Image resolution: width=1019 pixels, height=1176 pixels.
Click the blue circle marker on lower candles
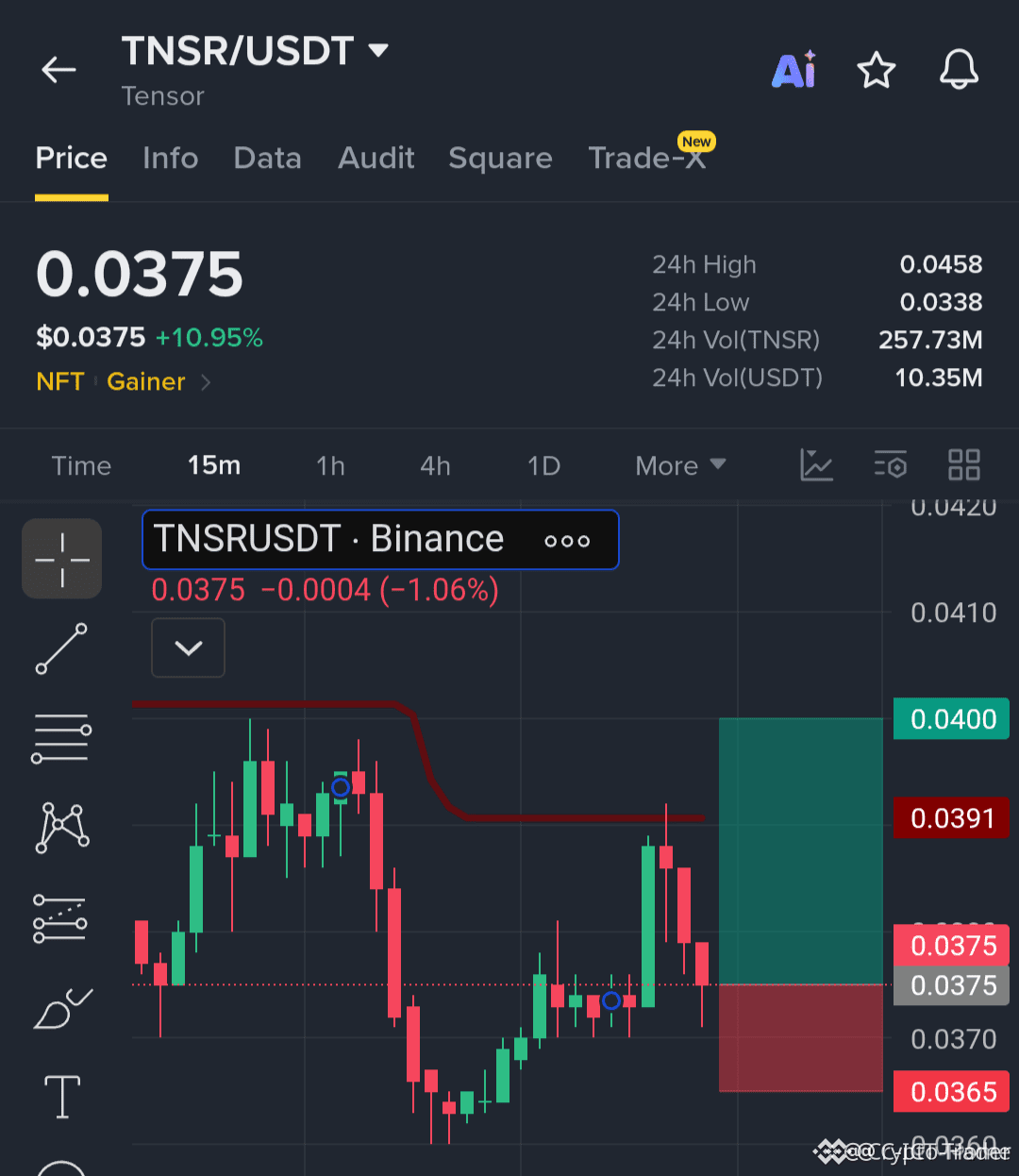click(x=611, y=1000)
